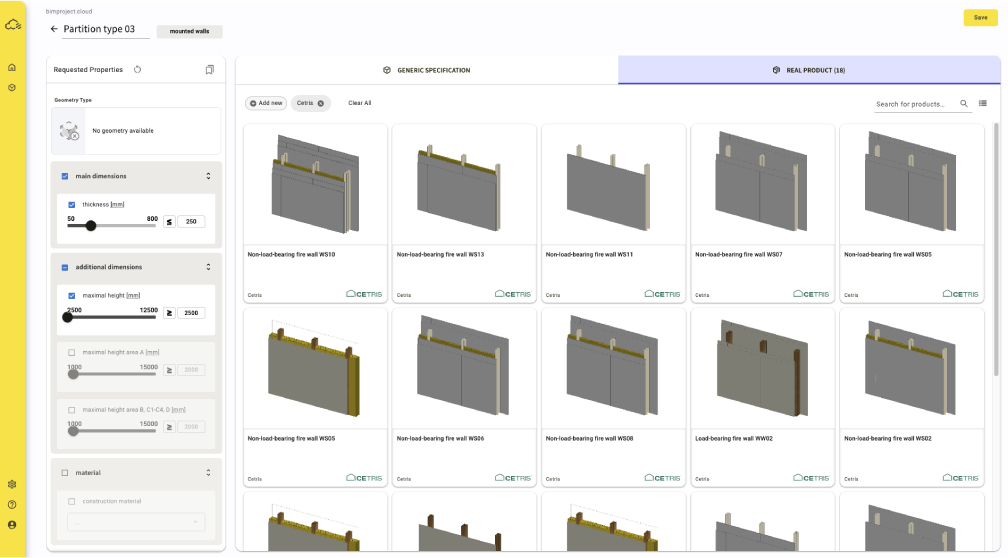1008x558 pixels.
Task: Click the 'Requested Properties' heading
Action: click(88, 69)
